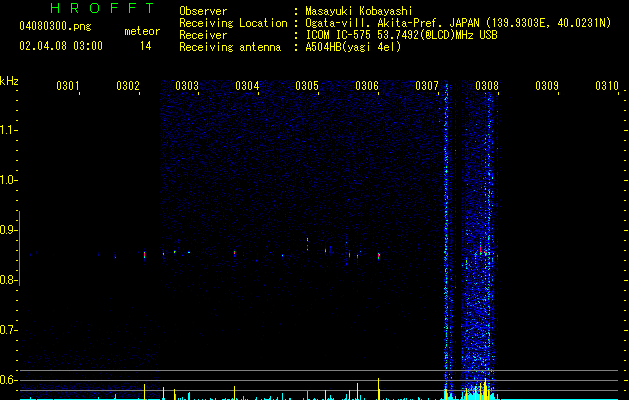This screenshot has width=629, height=400.
Task: Click the Observer label
Action: pos(203,11)
